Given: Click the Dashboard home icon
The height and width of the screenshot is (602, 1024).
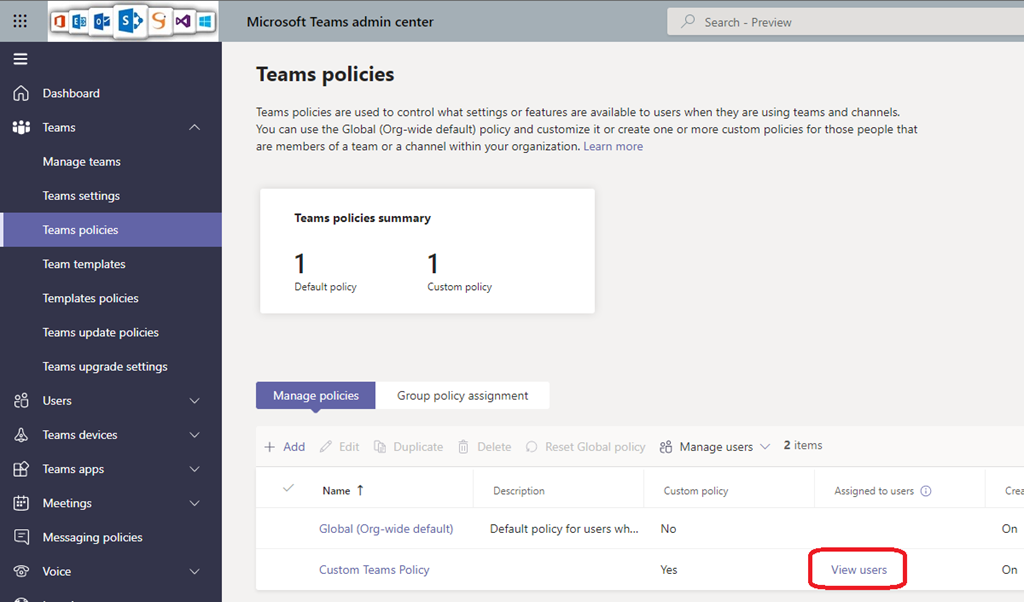Looking at the screenshot, I should pos(21,93).
